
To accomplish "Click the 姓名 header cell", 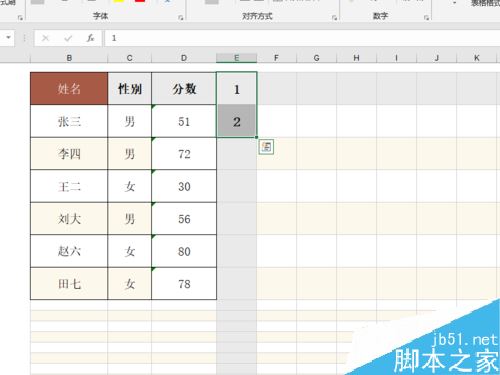I will point(69,89).
